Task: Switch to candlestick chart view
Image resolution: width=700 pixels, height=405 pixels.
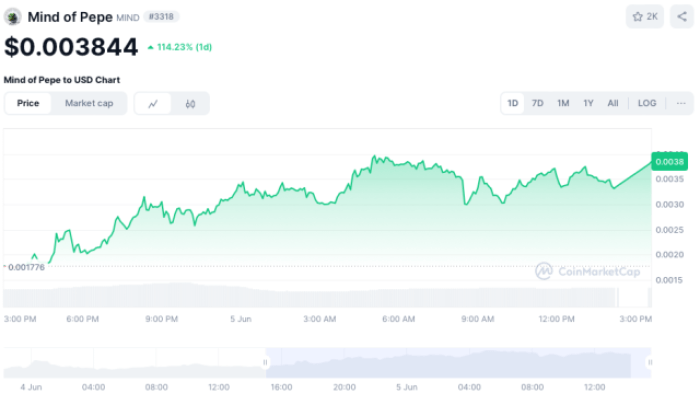Action: pyautogui.click(x=190, y=103)
